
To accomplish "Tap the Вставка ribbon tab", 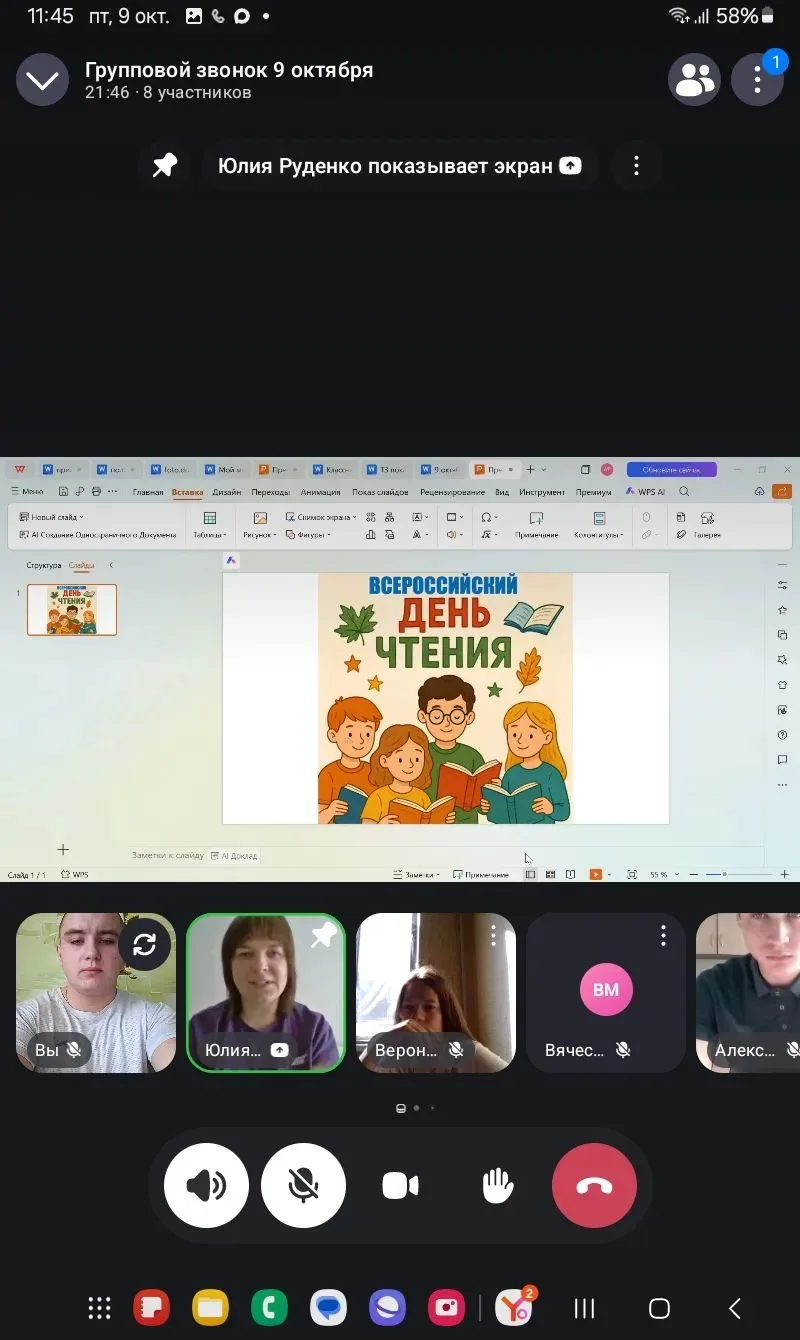I will coord(187,492).
